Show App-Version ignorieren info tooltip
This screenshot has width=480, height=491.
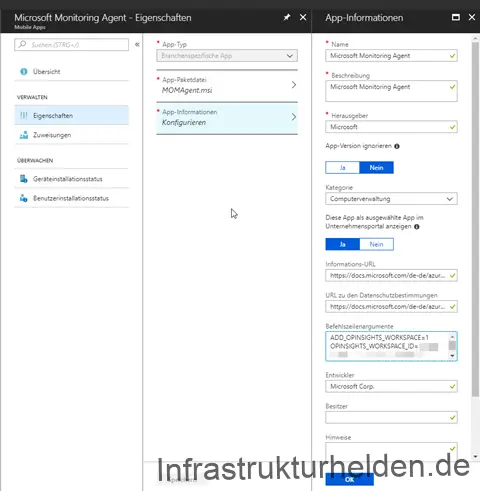(397, 146)
